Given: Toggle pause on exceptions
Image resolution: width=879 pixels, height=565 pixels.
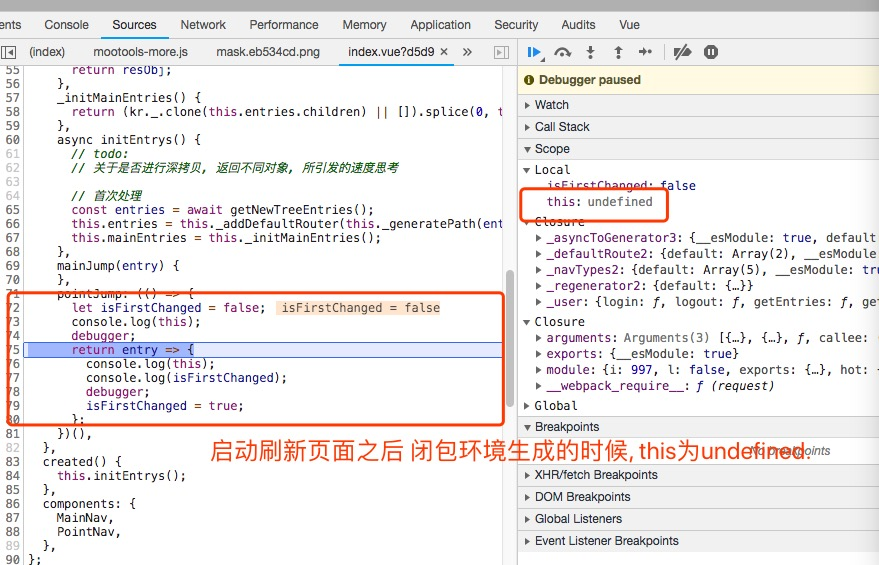Looking at the screenshot, I should click(711, 52).
